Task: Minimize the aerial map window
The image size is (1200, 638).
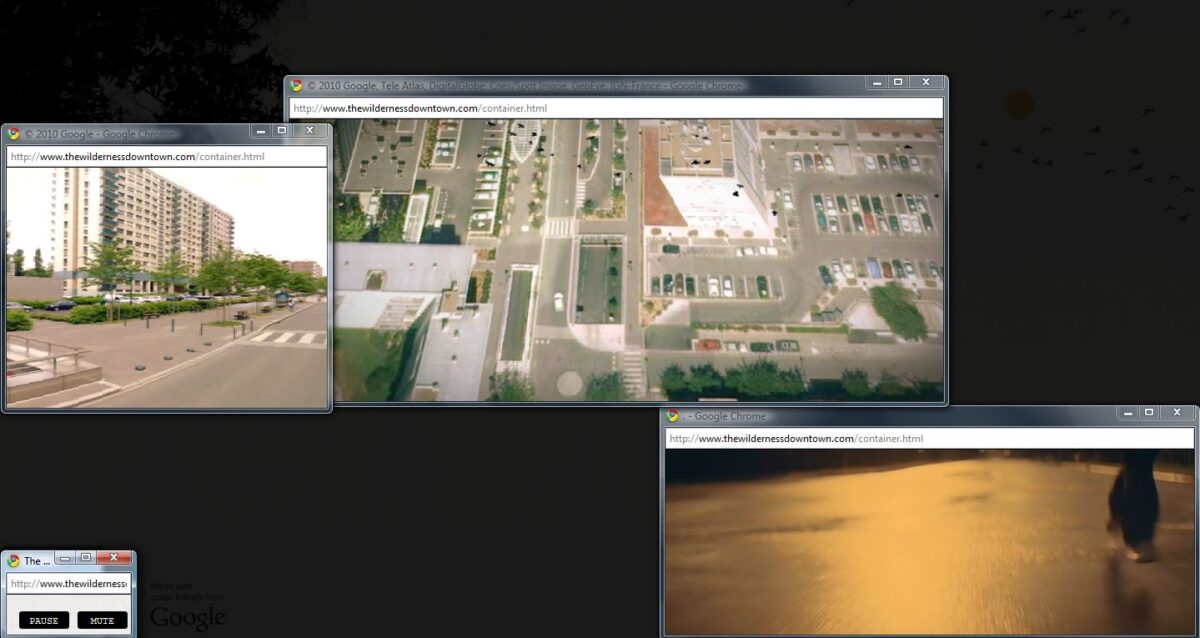Action: 877,83
